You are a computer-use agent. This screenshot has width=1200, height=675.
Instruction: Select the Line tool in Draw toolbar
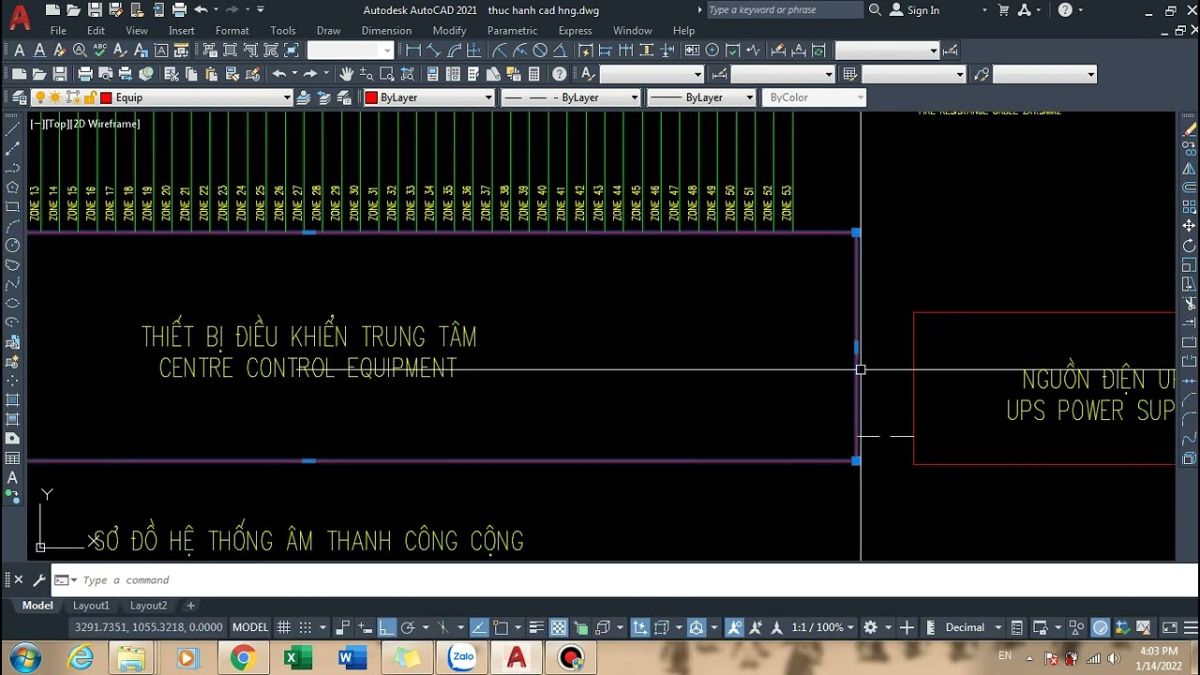(12, 130)
